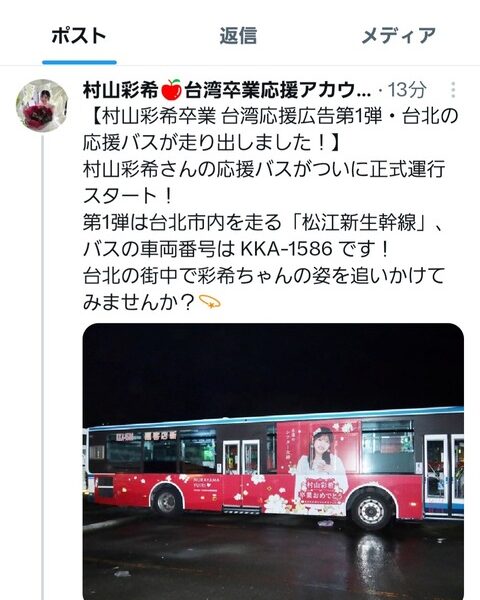Viewport: 480px width, 600px height.
Task: Click the red apple emoji in account name
Action: click(x=171, y=90)
